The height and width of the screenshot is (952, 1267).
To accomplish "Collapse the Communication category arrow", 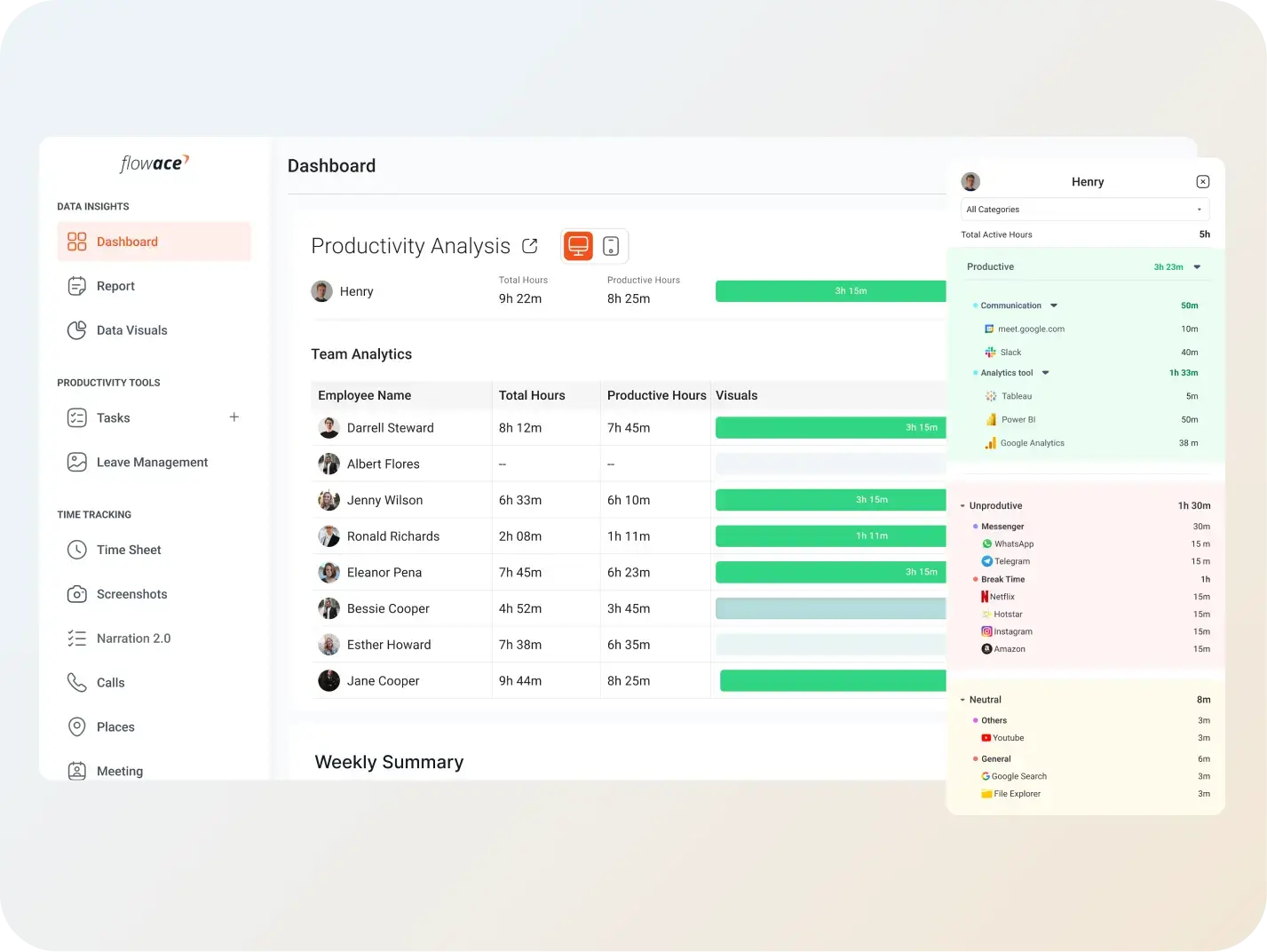I will (1054, 305).
